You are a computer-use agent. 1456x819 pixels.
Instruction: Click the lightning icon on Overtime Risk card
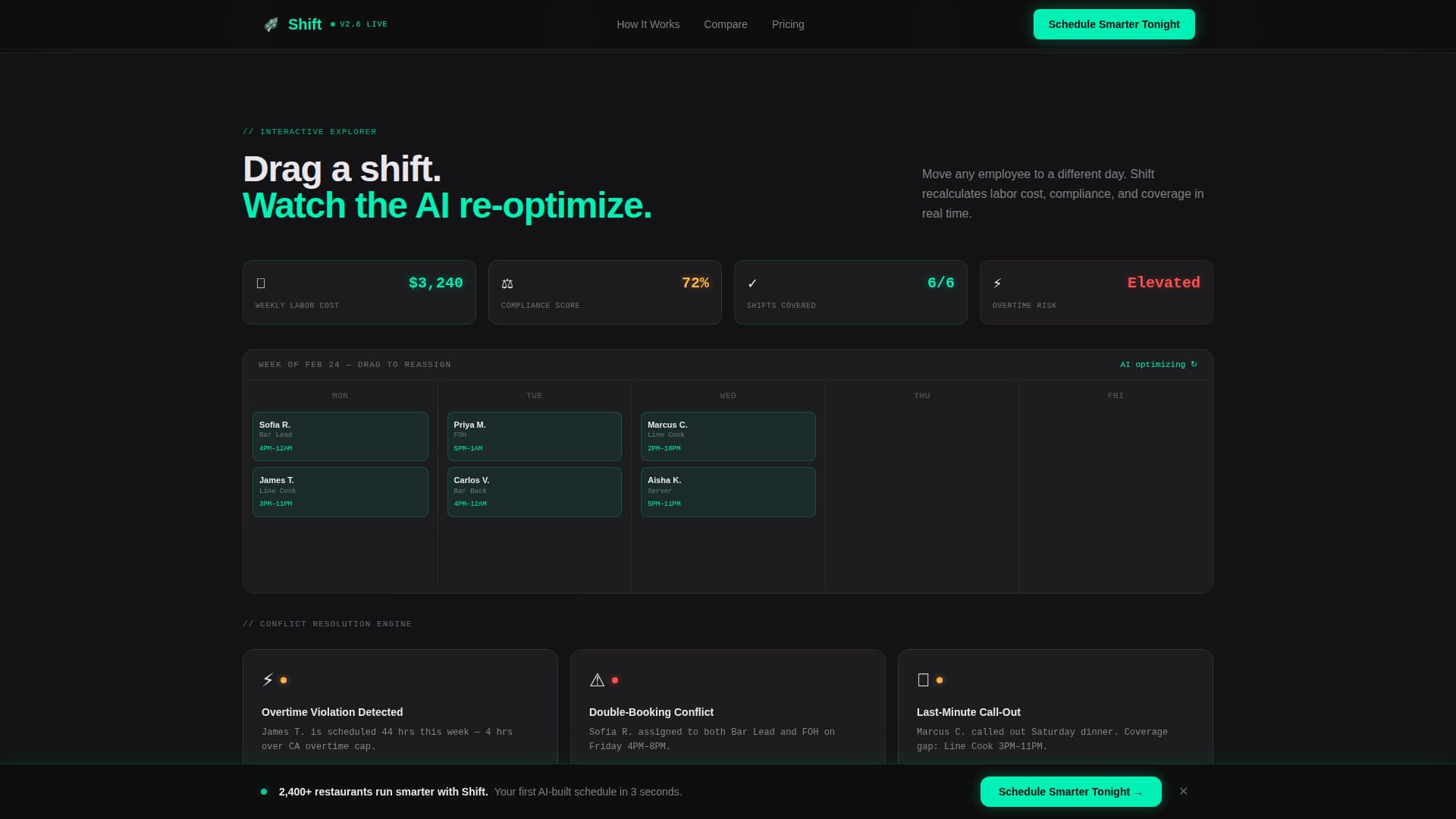tap(998, 283)
